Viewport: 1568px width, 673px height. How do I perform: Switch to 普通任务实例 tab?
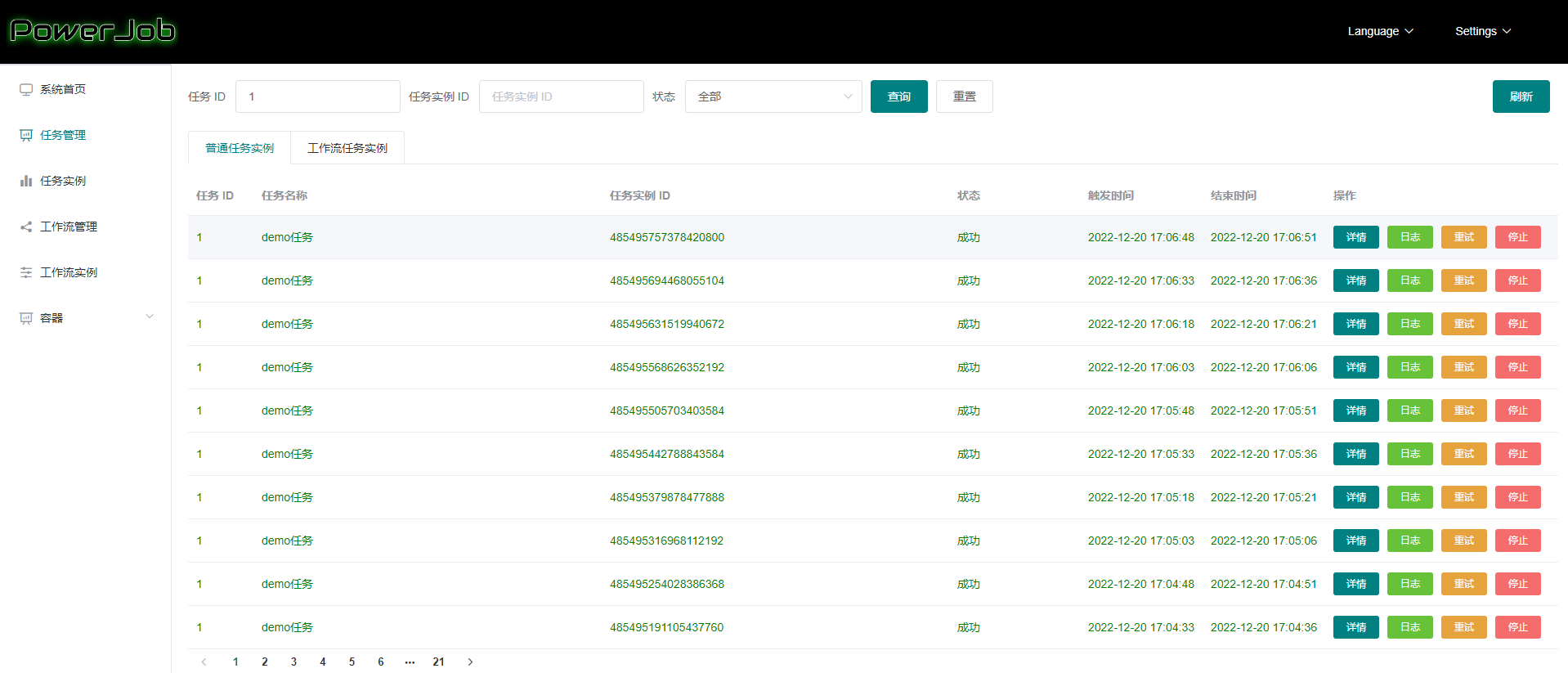(x=240, y=148)
